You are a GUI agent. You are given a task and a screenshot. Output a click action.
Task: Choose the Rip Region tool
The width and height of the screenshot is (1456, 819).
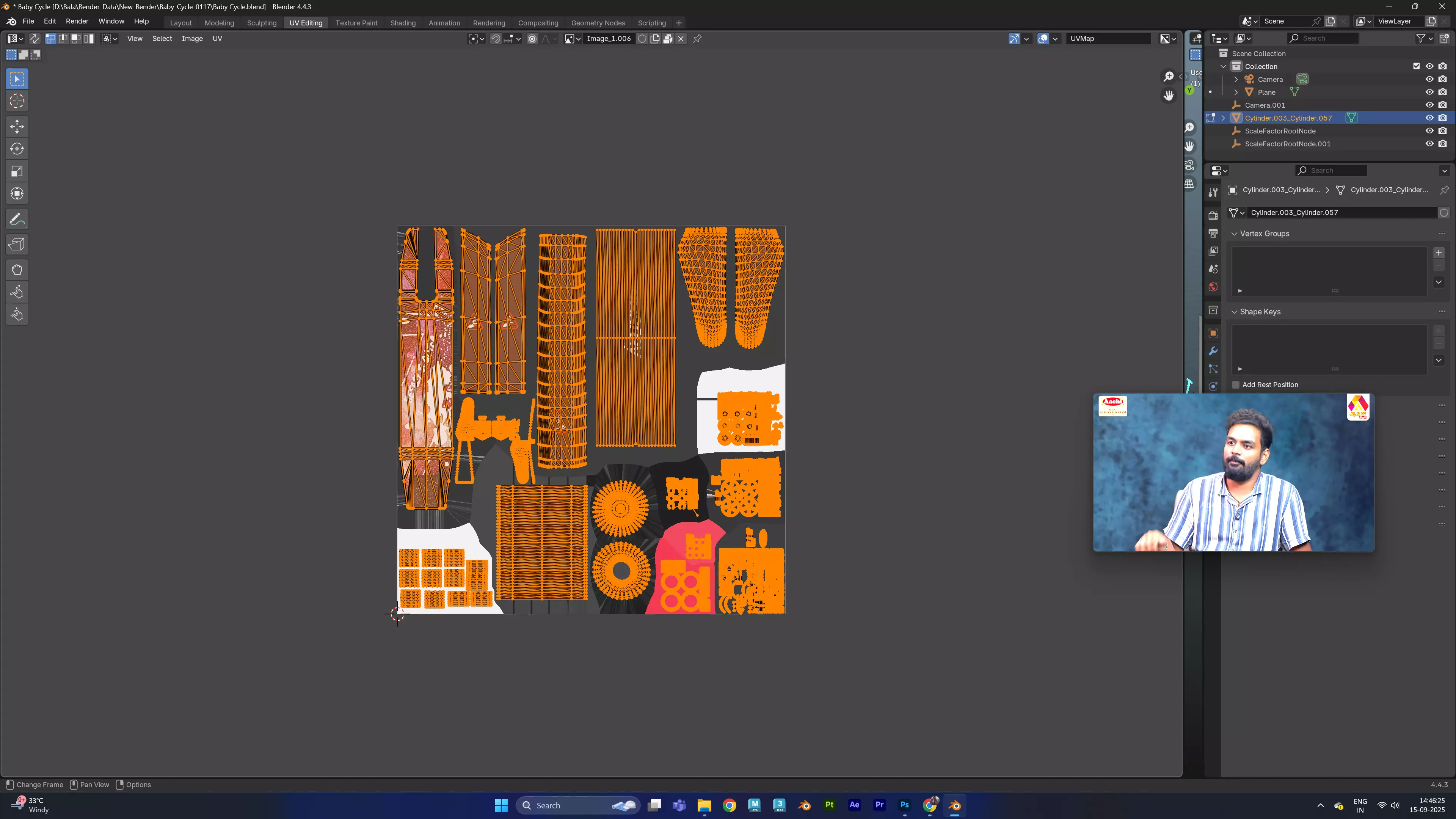(x=17, y=244)
